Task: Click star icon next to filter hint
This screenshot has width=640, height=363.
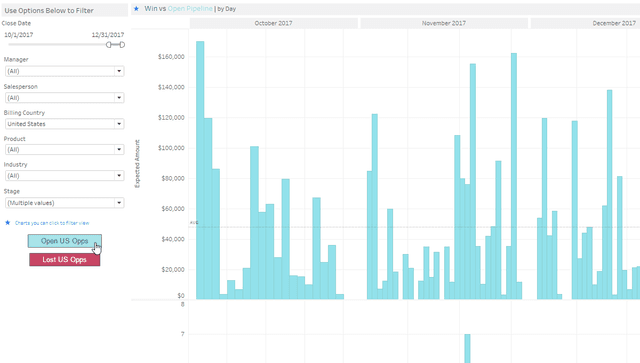Action: [7, 223]
